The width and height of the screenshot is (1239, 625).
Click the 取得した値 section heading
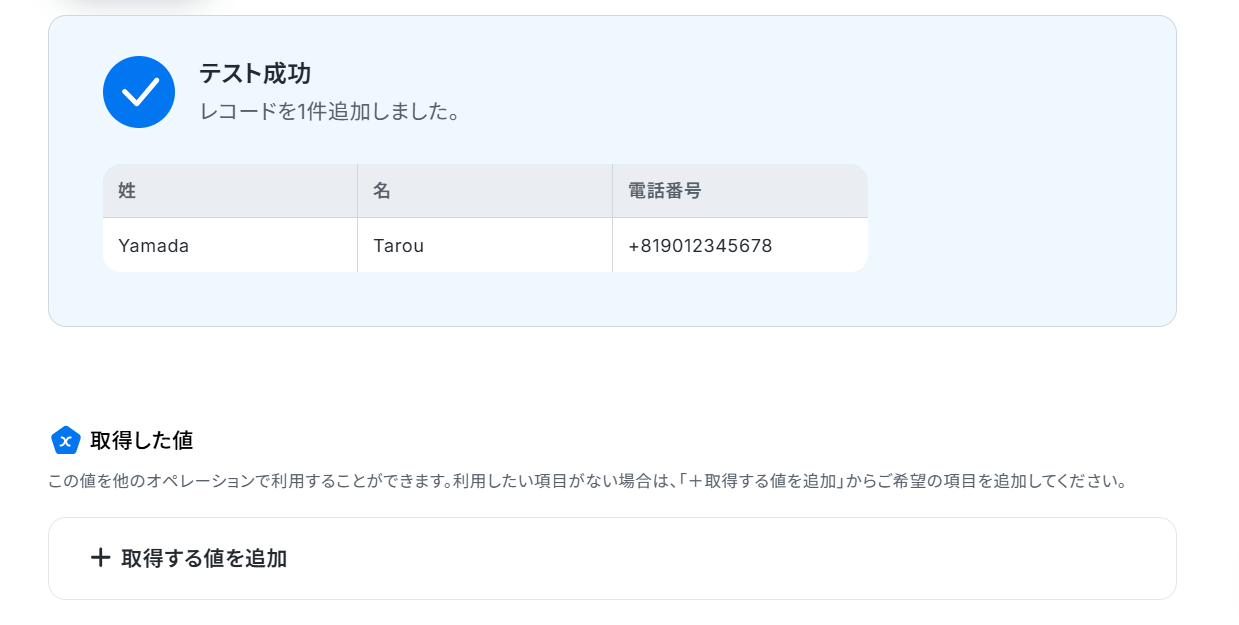click(x=142, y=440)
